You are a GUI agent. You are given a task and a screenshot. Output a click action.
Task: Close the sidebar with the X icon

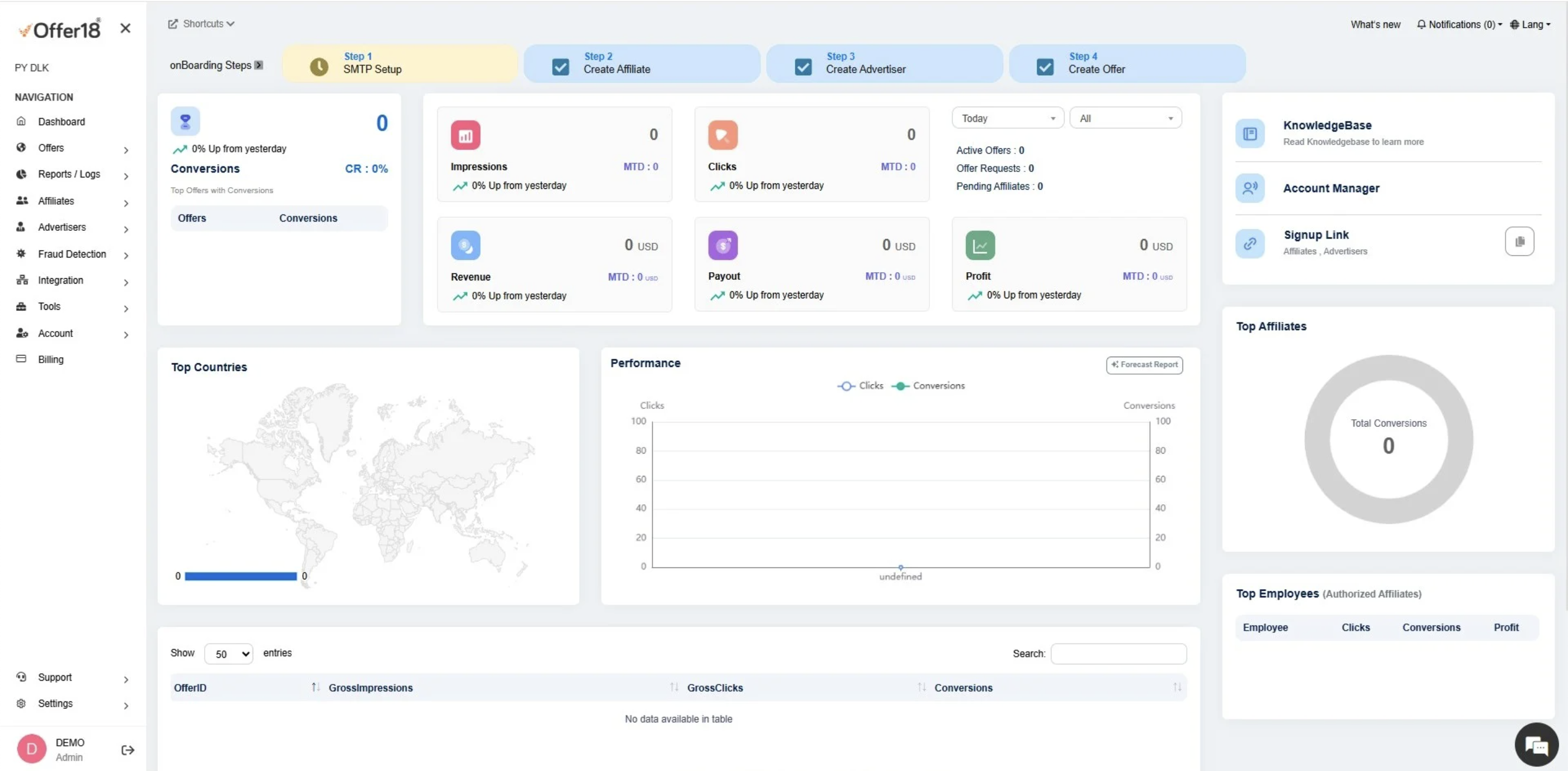125,28
